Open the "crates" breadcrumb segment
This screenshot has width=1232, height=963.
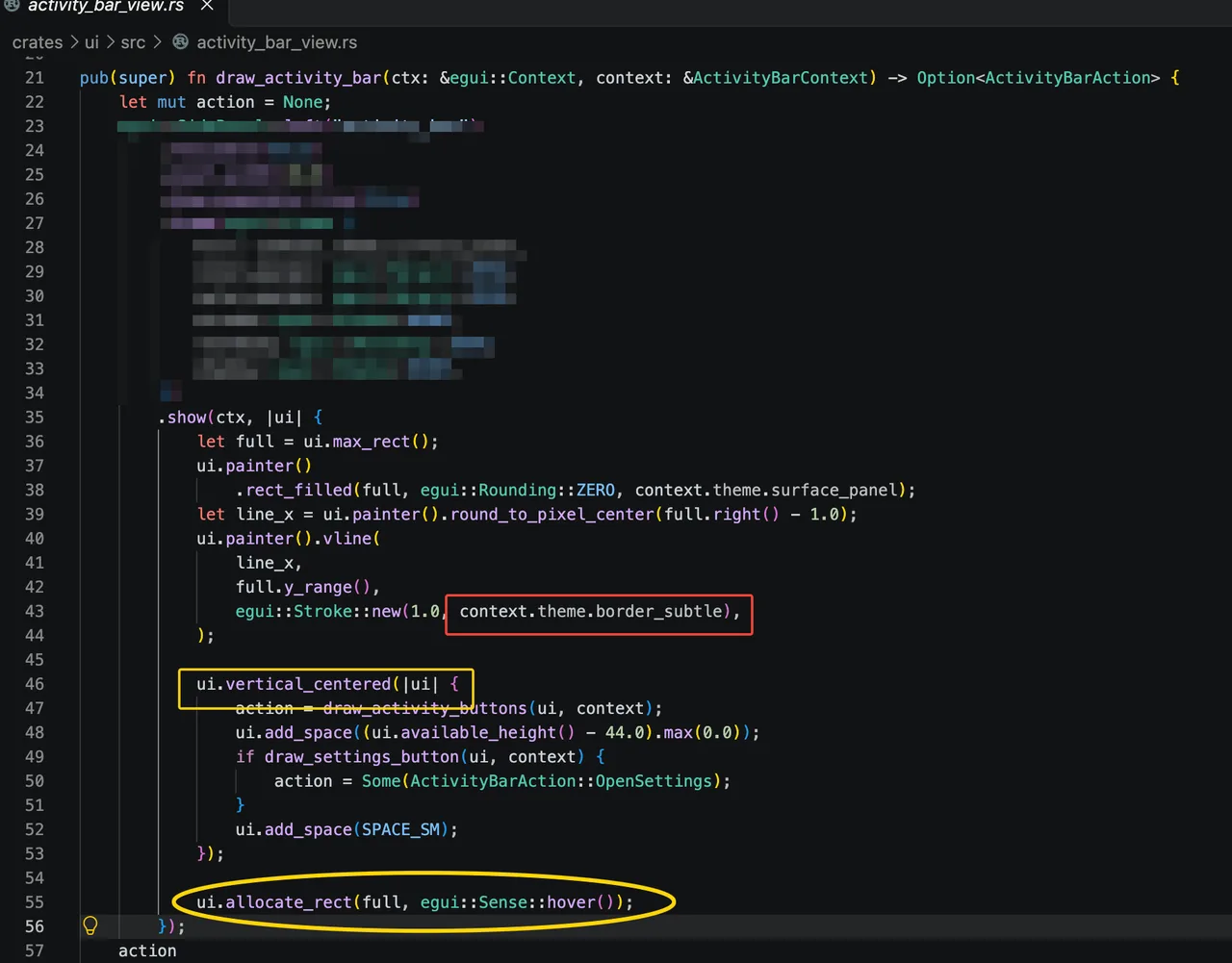[38, 42]
